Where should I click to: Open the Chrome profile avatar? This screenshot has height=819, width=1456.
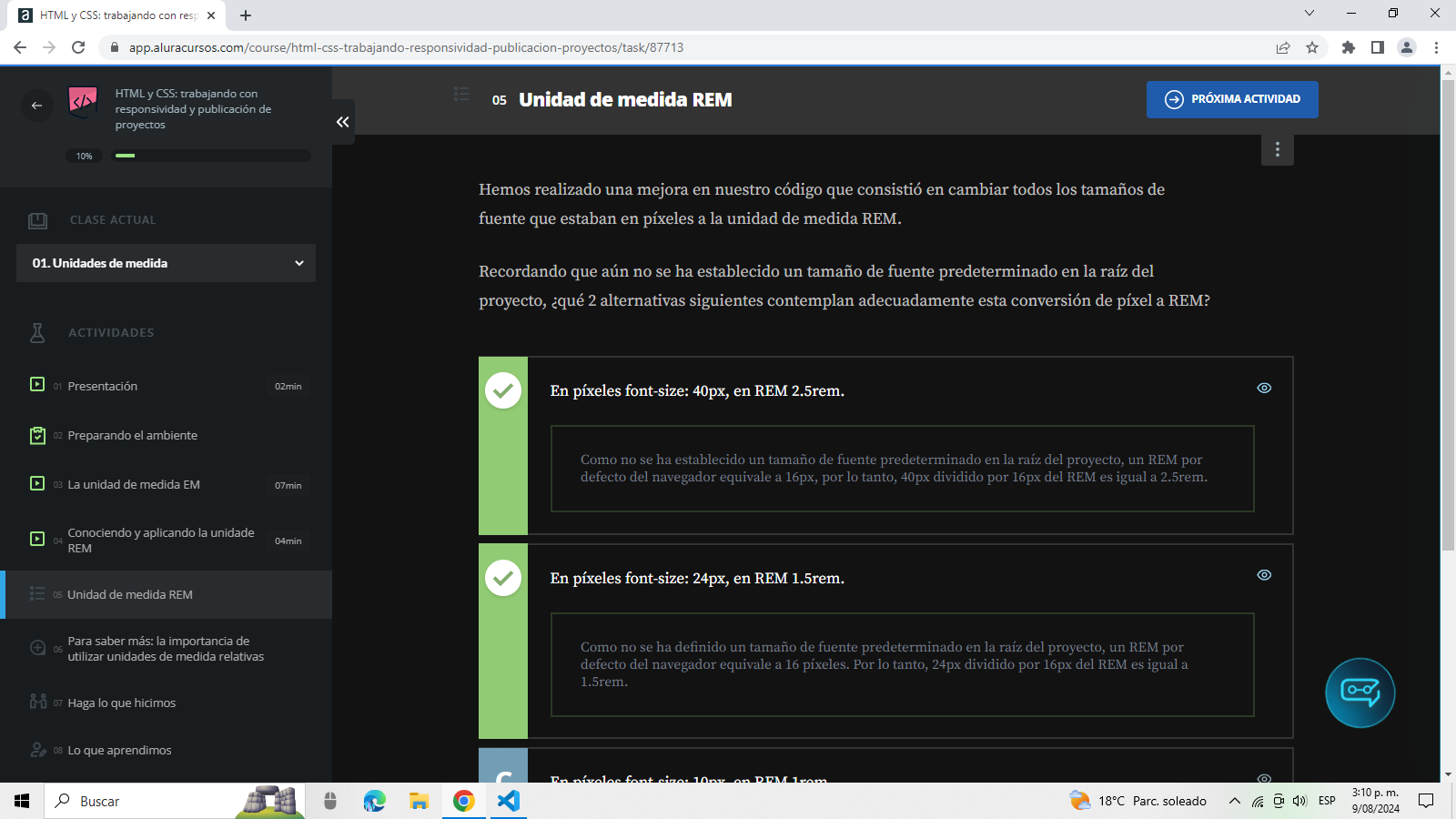(1407, 47)
